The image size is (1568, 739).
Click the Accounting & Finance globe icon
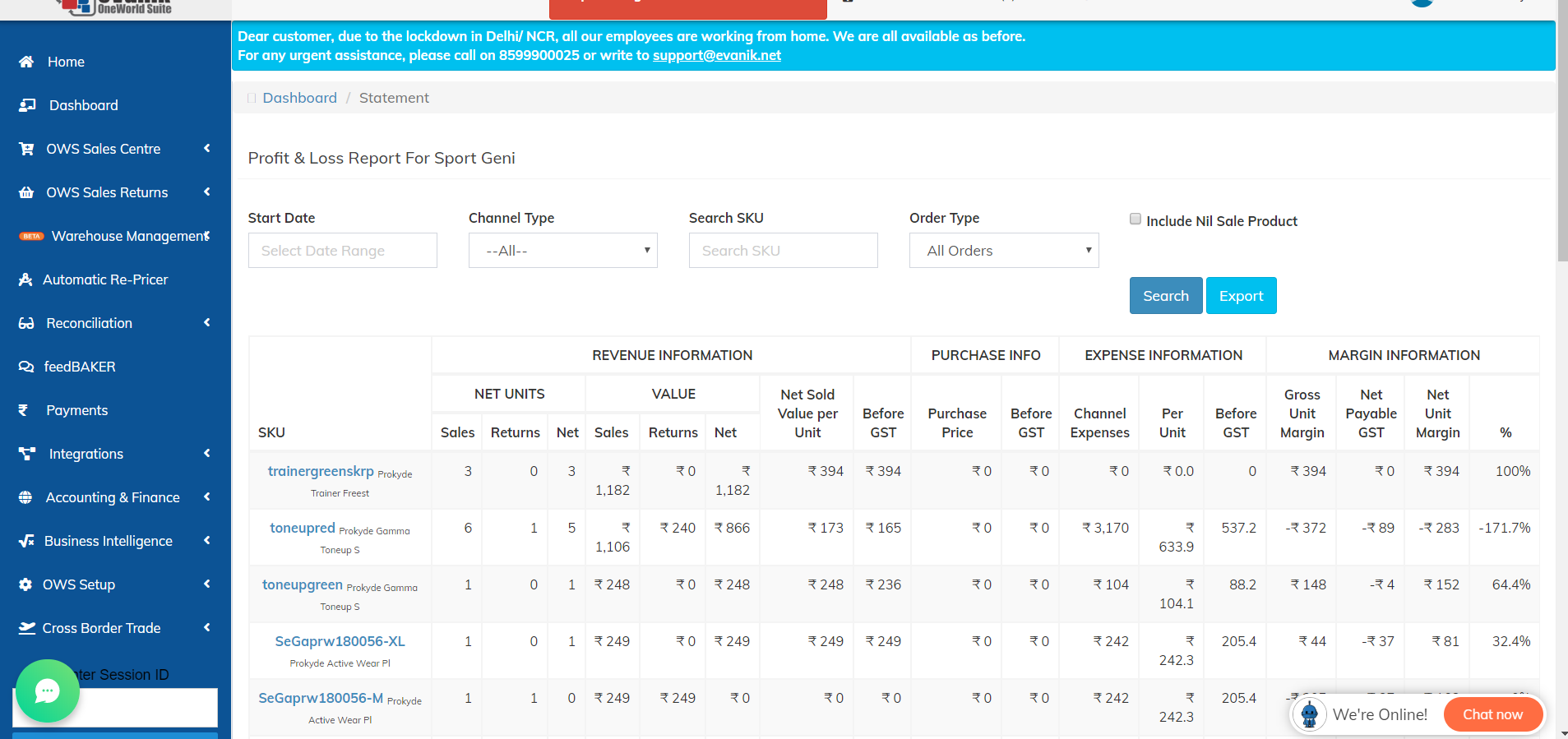(25, 497)
